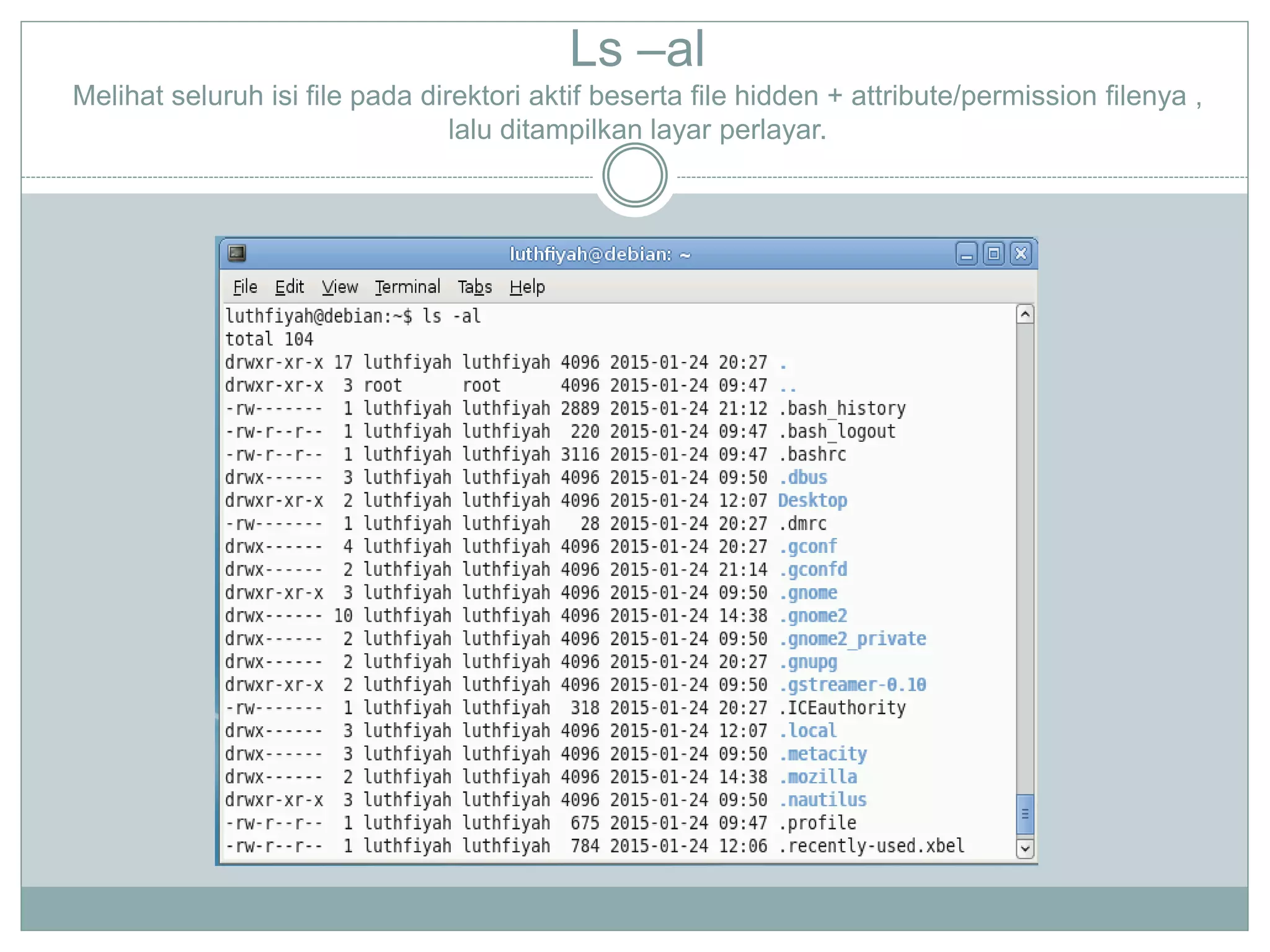Image resolution: width=1270 pixels, height=952 pixels.
Task: Click the .gconf directory name
Action: 808,547
